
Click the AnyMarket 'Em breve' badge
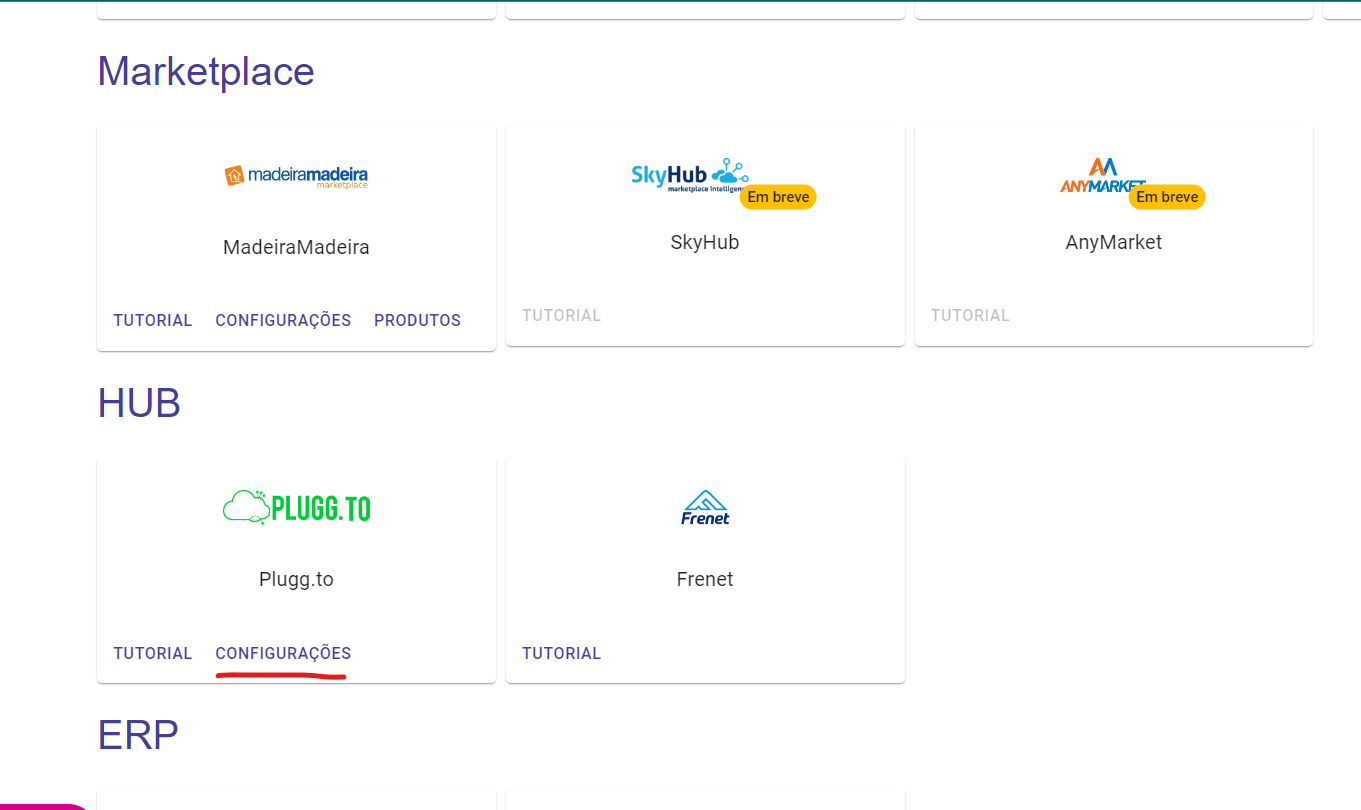pyautogui.click(x=1167, y=197)
